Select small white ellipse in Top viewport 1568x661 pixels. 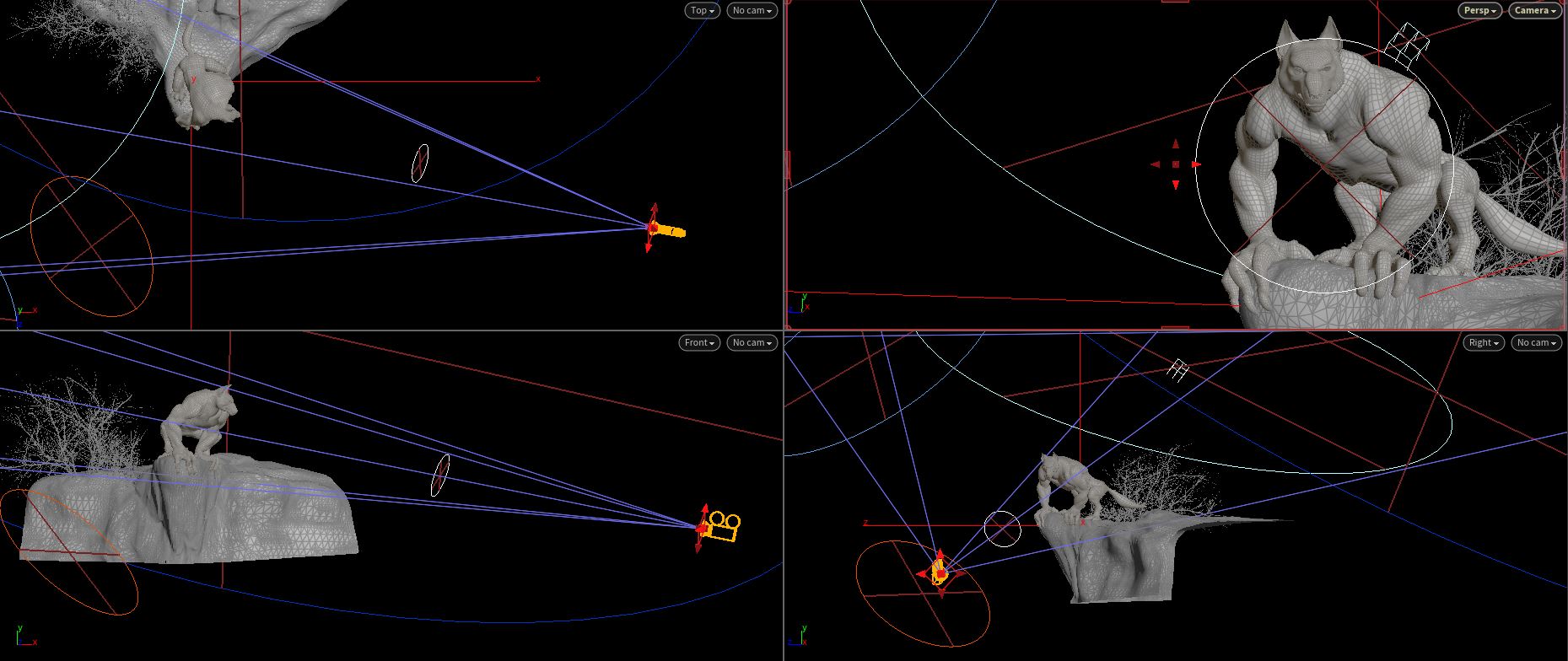point(420,164)
